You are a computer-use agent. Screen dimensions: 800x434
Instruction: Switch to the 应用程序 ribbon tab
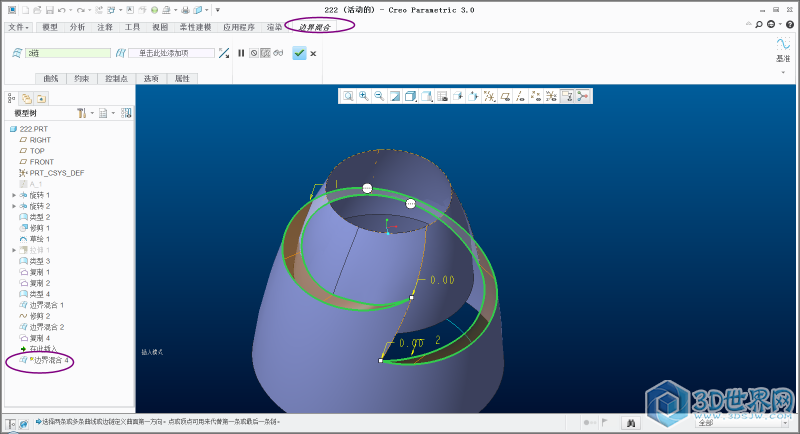click(239, 27)
